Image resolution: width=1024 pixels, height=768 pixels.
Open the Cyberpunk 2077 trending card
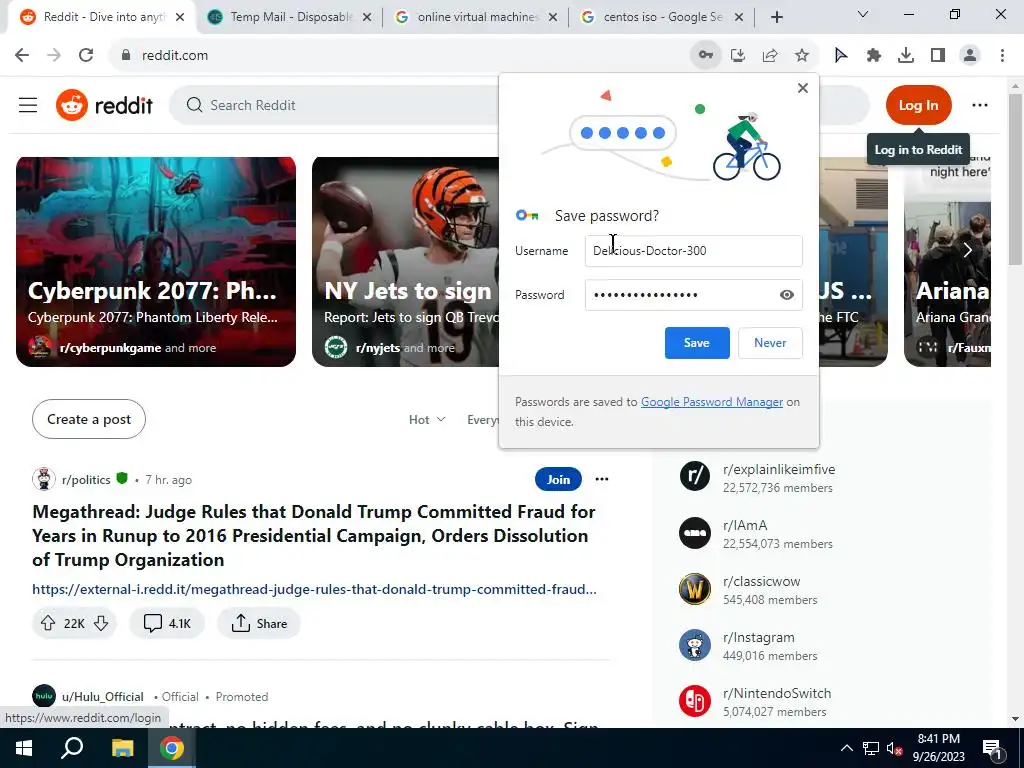tap(155, 262)
